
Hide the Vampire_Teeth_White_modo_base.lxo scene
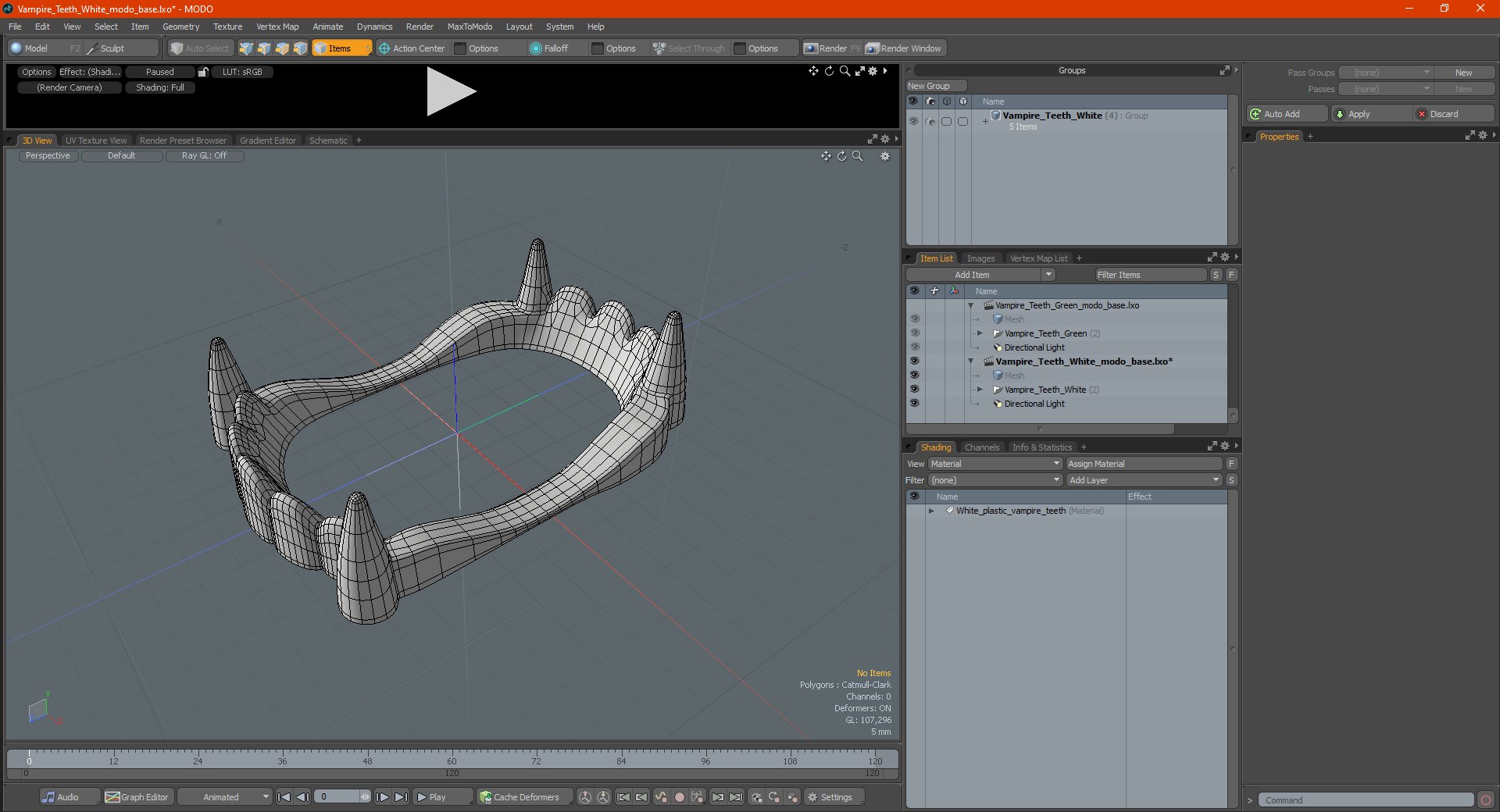[x=915, y=361]
